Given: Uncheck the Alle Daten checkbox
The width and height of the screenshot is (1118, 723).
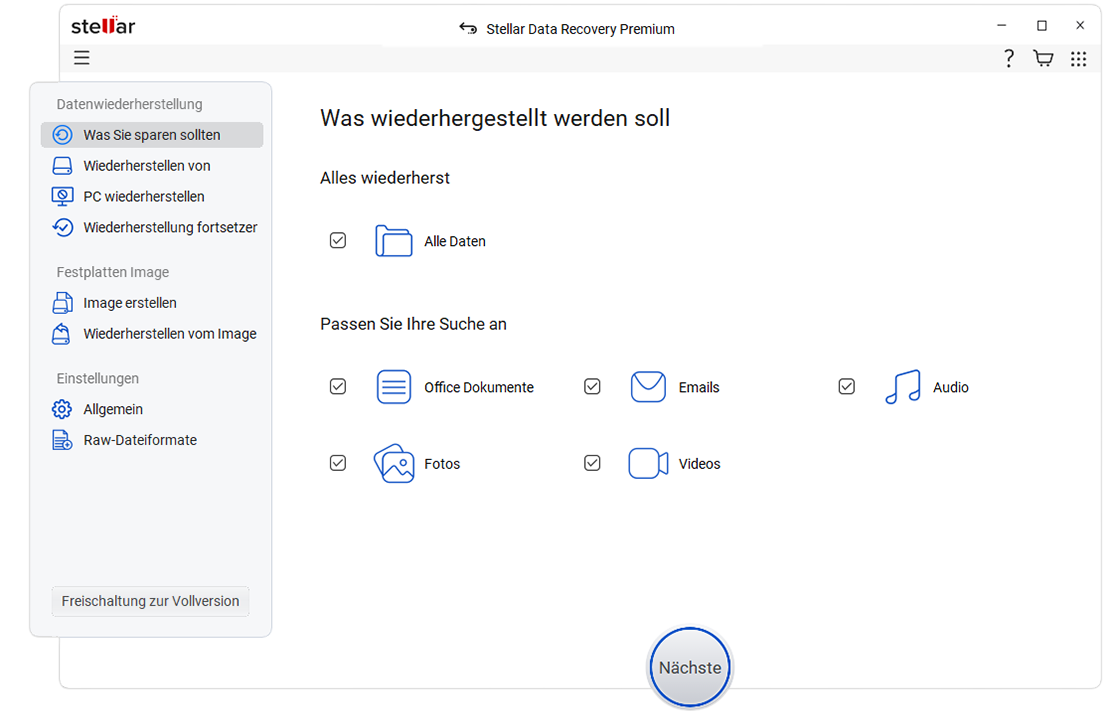Looking at the screenshot, I should 337,240.
